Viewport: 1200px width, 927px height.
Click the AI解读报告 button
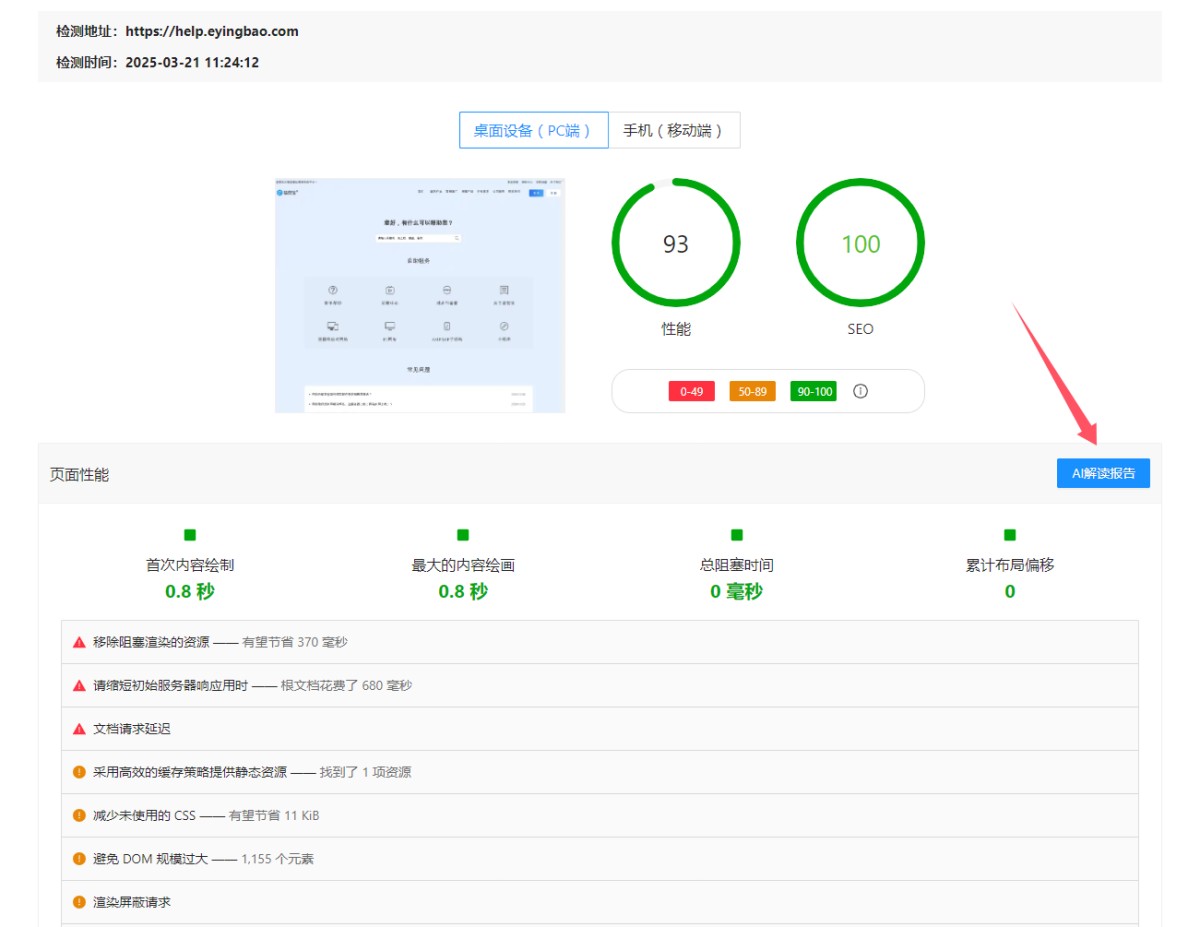coord(1103,473)
